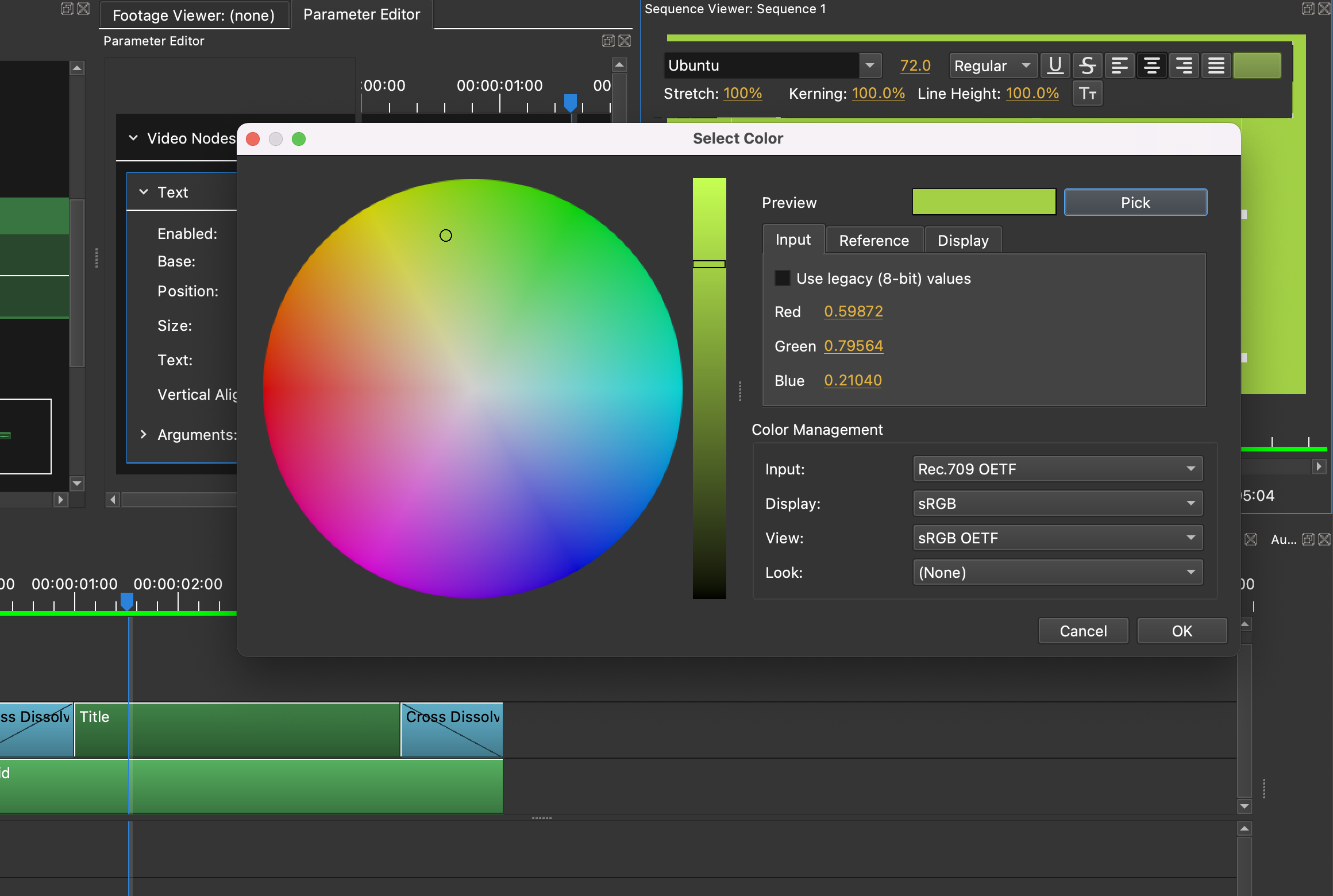Apply strikethrough to the title text

click(1088, 65)
